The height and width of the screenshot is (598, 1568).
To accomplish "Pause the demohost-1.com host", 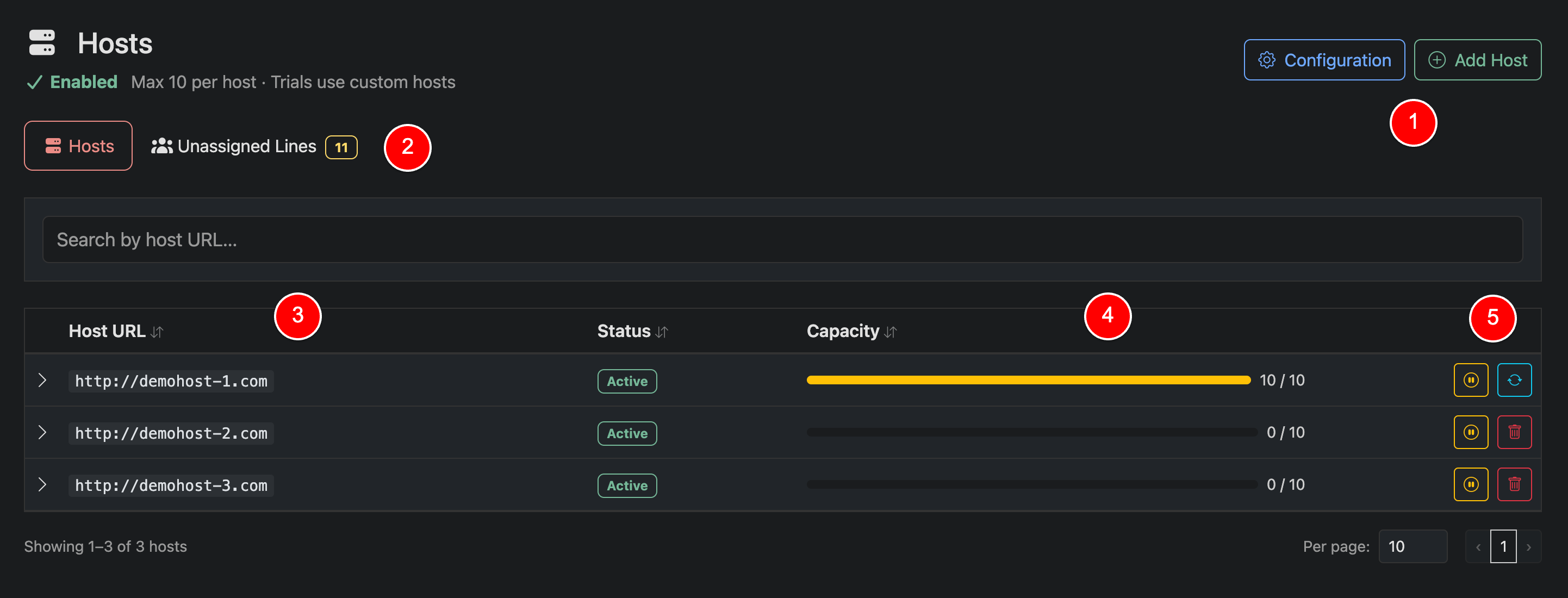I will [1471, 380].
